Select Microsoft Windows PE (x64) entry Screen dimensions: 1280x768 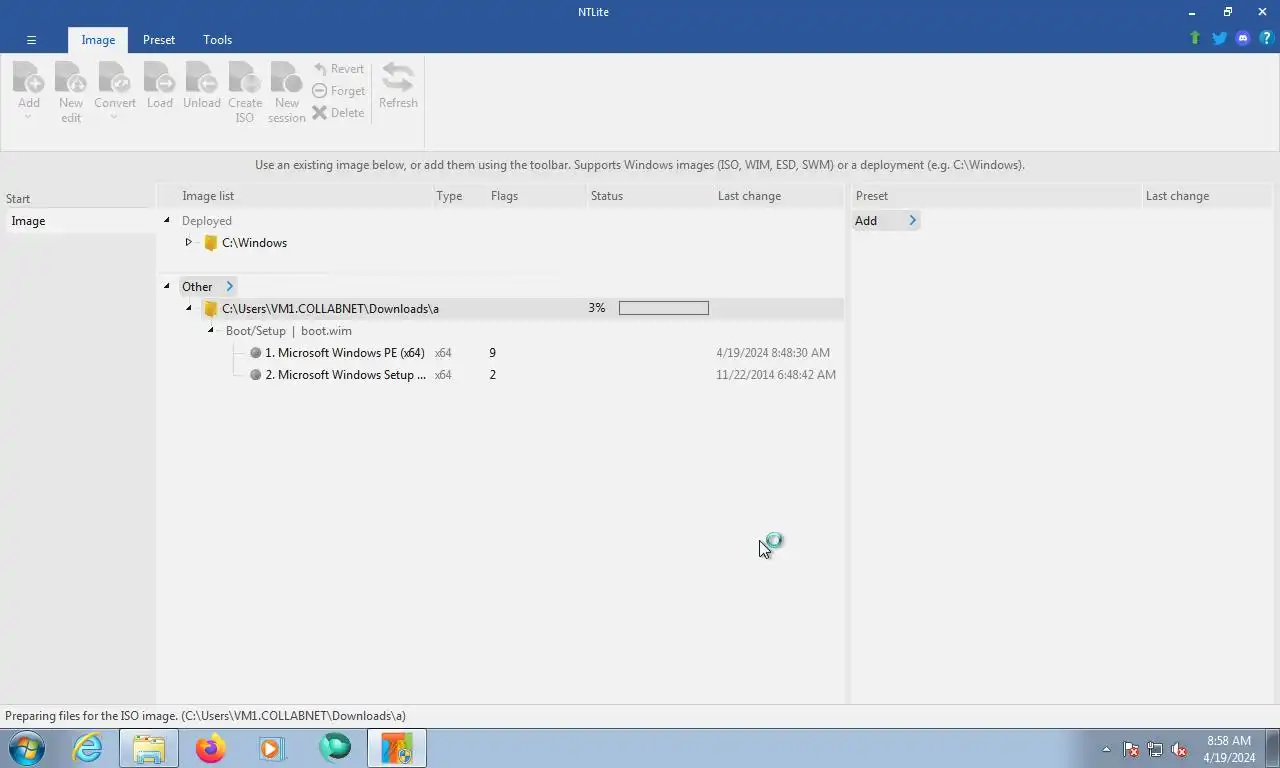coord(344,353)
